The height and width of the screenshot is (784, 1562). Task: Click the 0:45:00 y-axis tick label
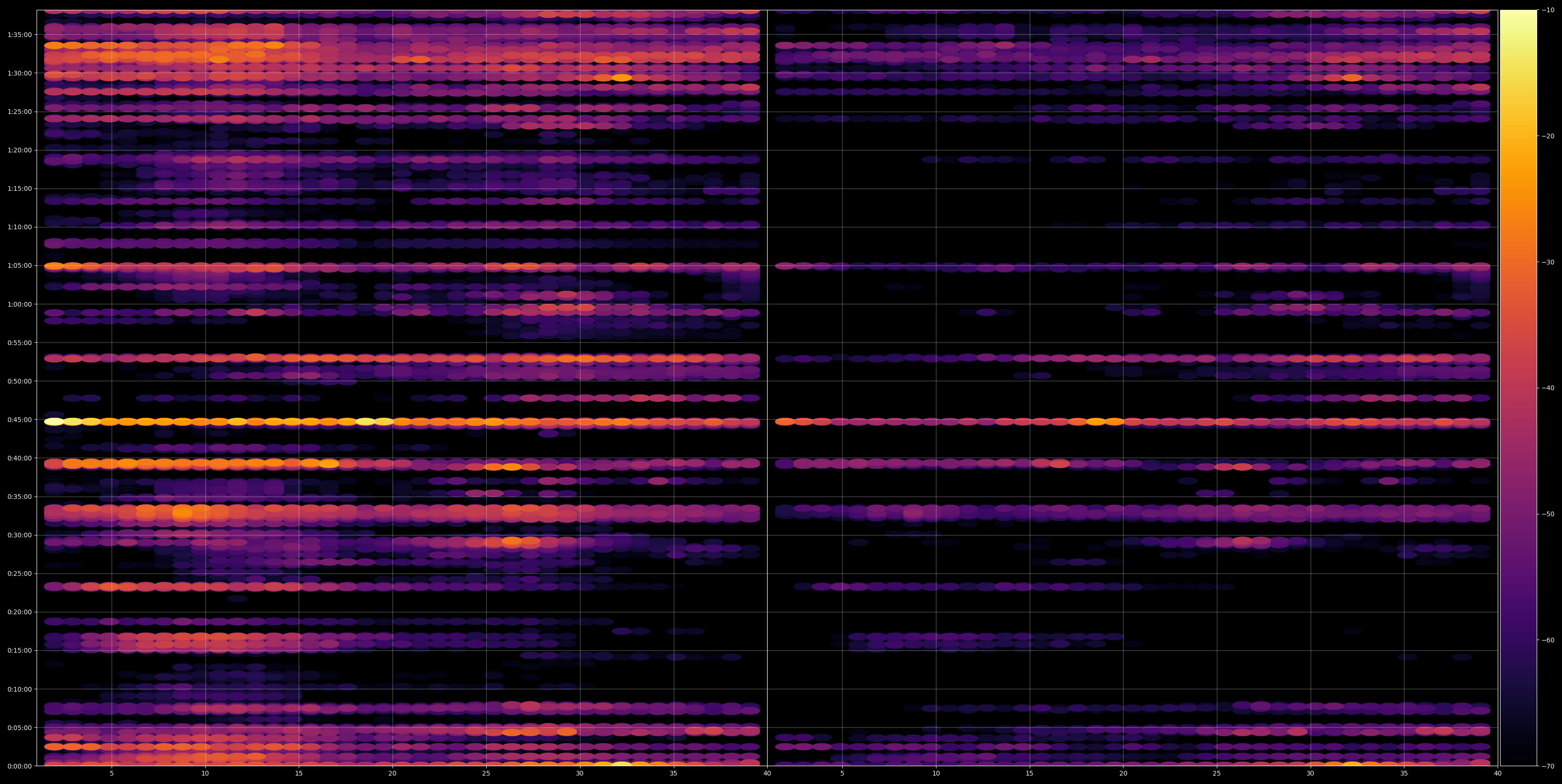tap(19, 420)
